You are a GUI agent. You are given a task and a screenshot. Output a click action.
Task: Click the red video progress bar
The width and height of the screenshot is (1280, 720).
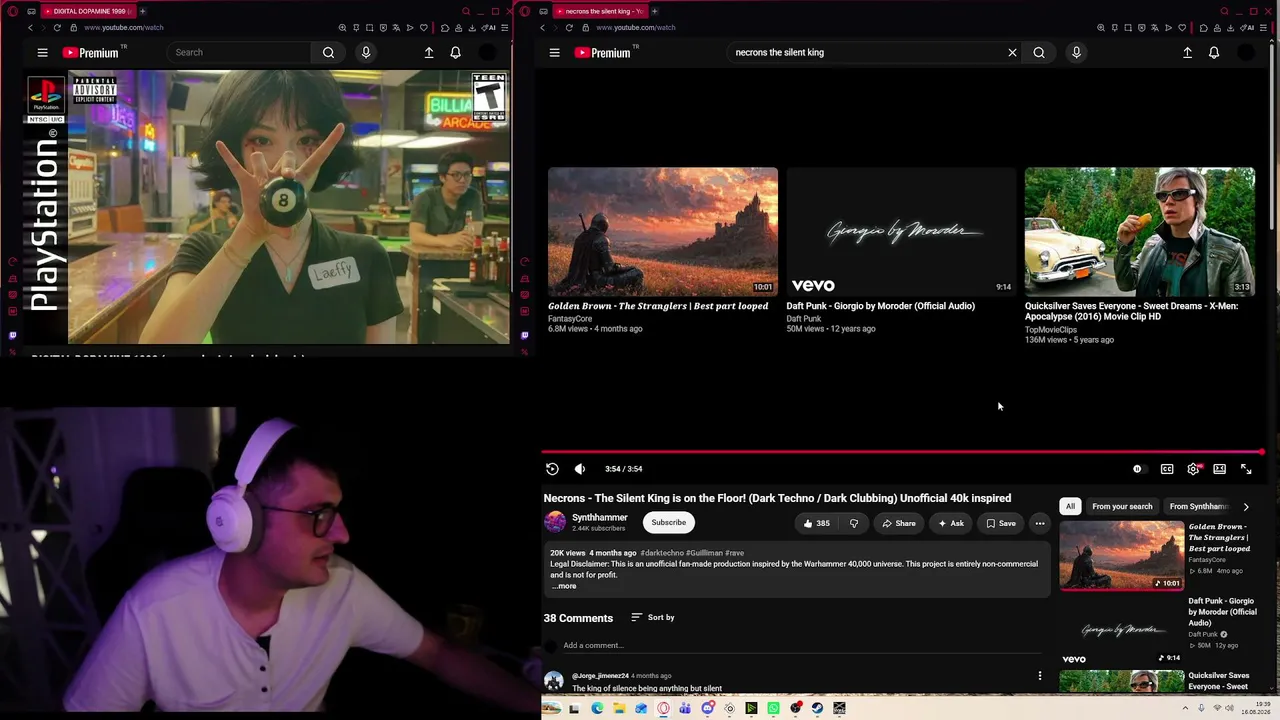pos(903,452)
